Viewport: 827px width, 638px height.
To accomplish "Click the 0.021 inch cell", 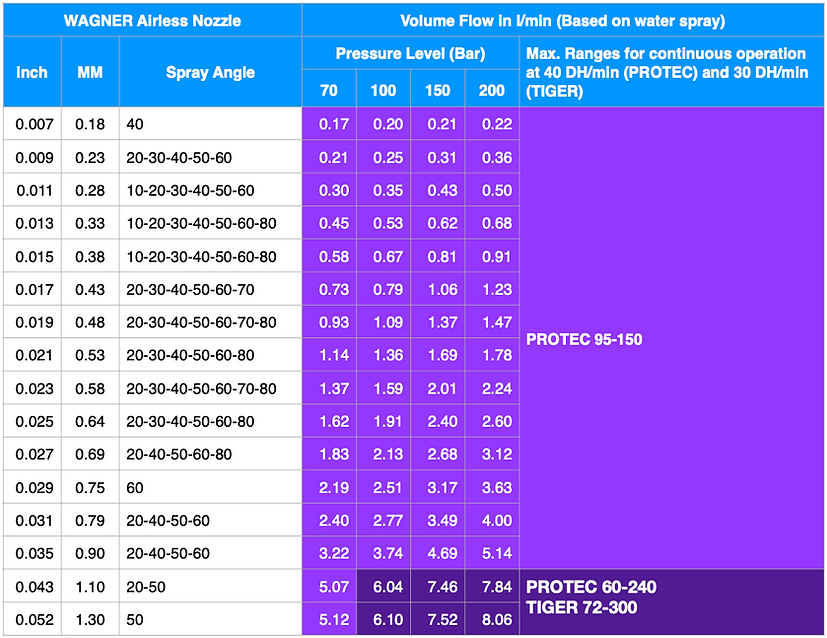I will (x=32, y=355).
